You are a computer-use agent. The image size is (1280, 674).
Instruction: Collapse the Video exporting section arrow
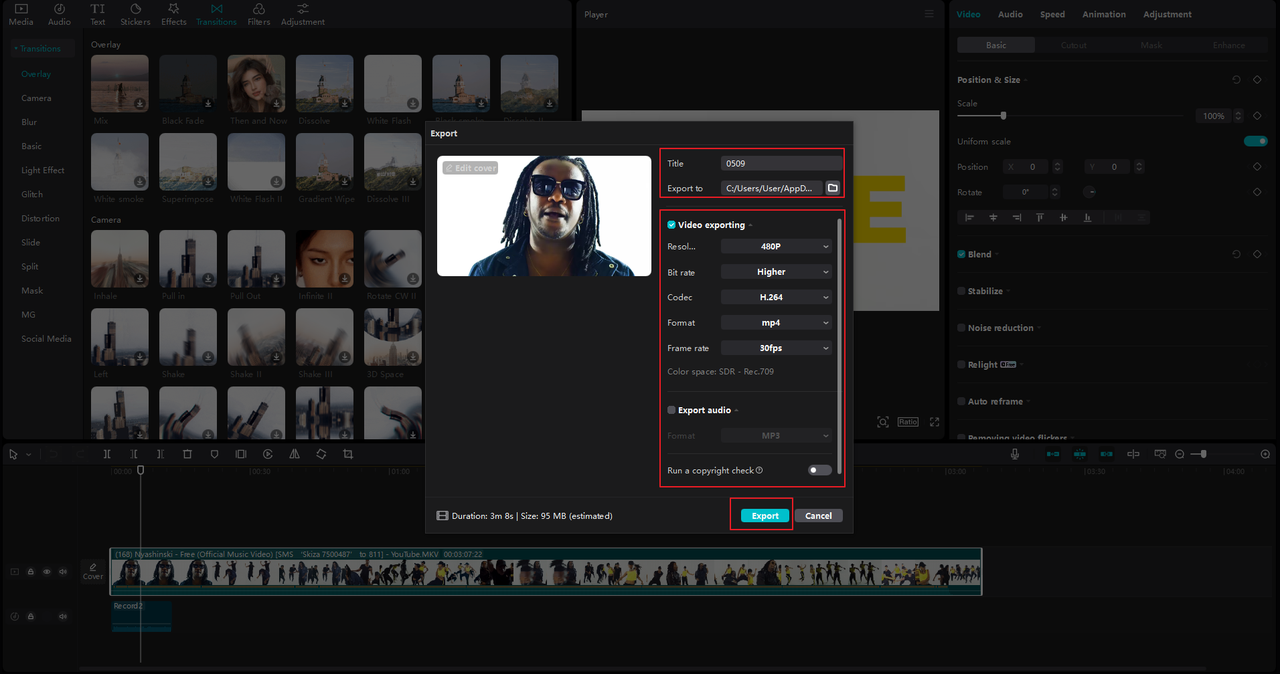(x=751, y=226)
